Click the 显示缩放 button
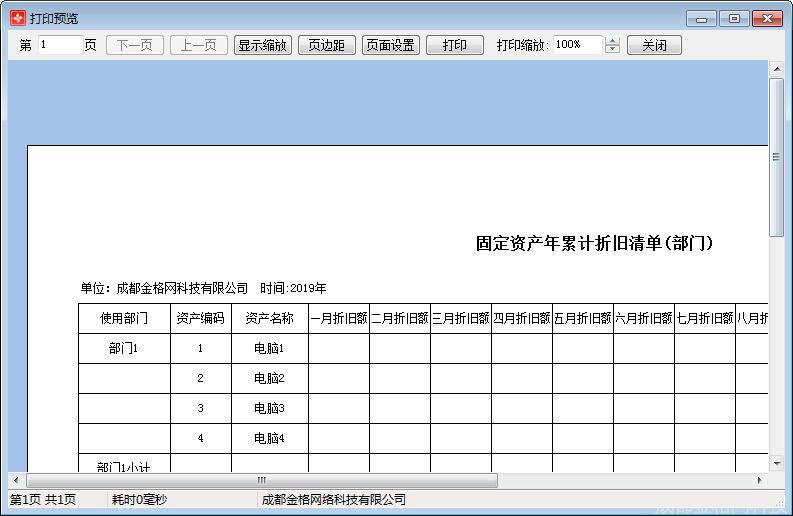The image size is (793, 516). pos(262,45)
